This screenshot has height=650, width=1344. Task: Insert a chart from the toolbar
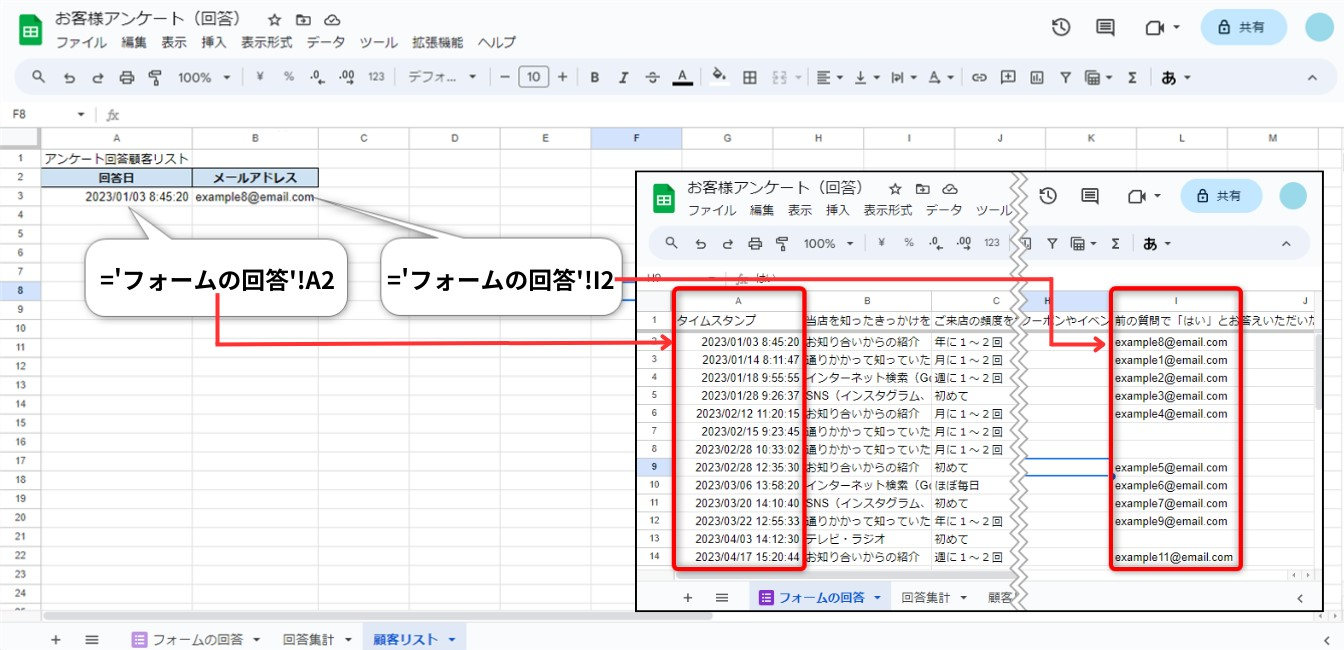point(1037,77)
